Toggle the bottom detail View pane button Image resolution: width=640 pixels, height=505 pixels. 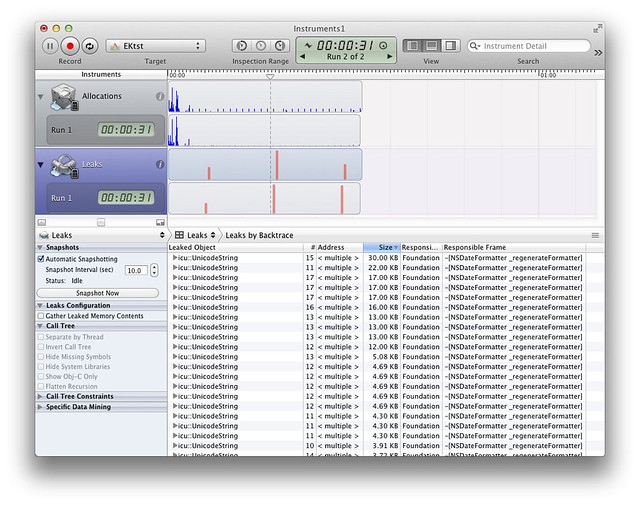[x=431, y=45]
